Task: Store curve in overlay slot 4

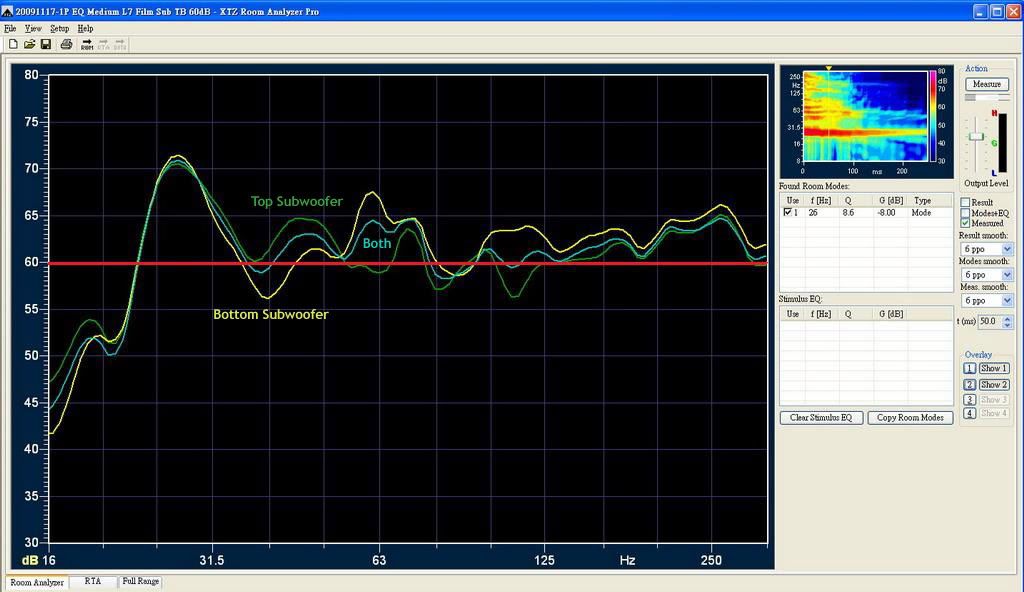Action: 969,413
